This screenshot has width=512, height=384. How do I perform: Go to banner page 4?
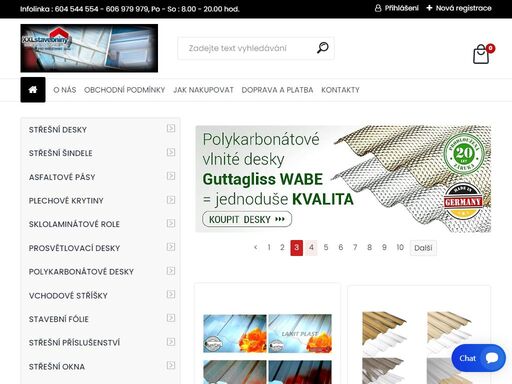point(311,248)
